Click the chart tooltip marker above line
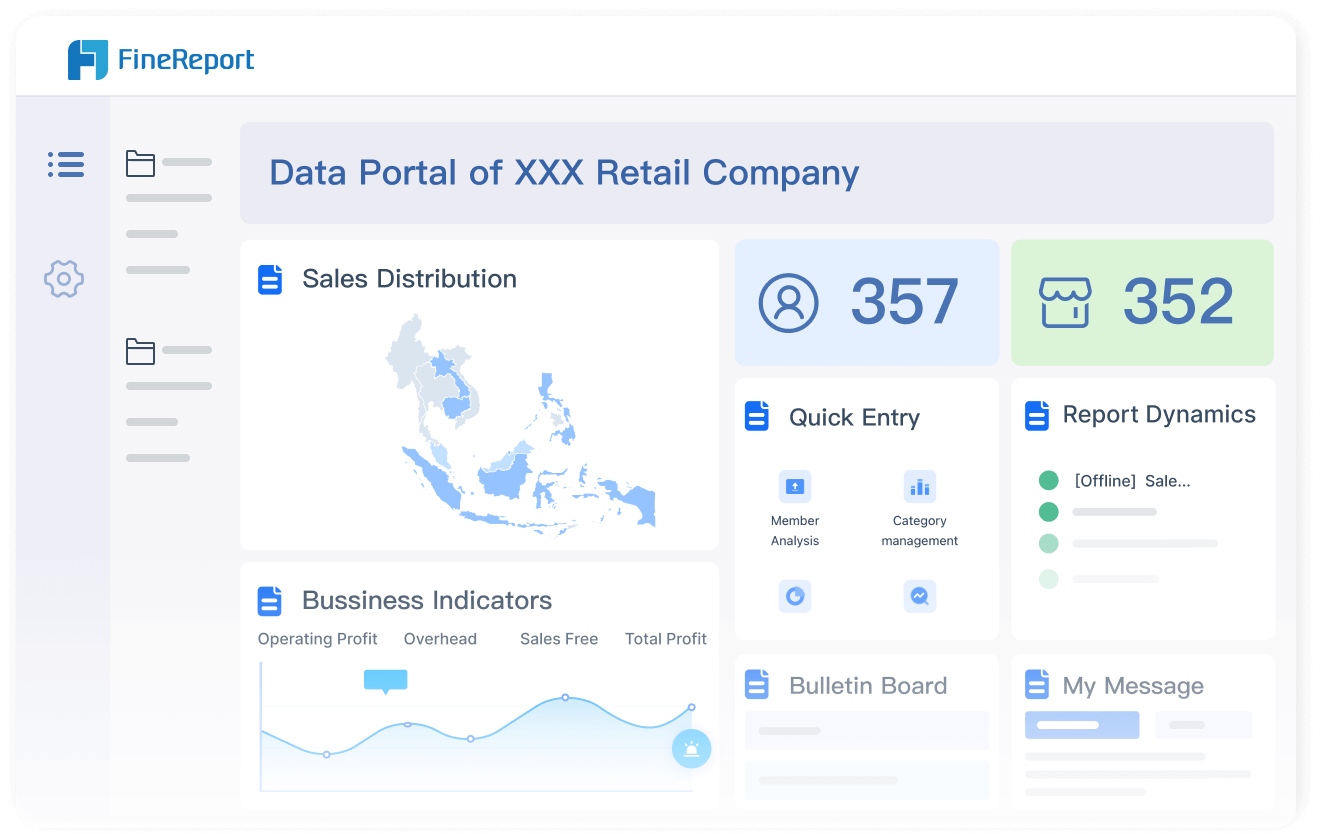 (385, 681)
